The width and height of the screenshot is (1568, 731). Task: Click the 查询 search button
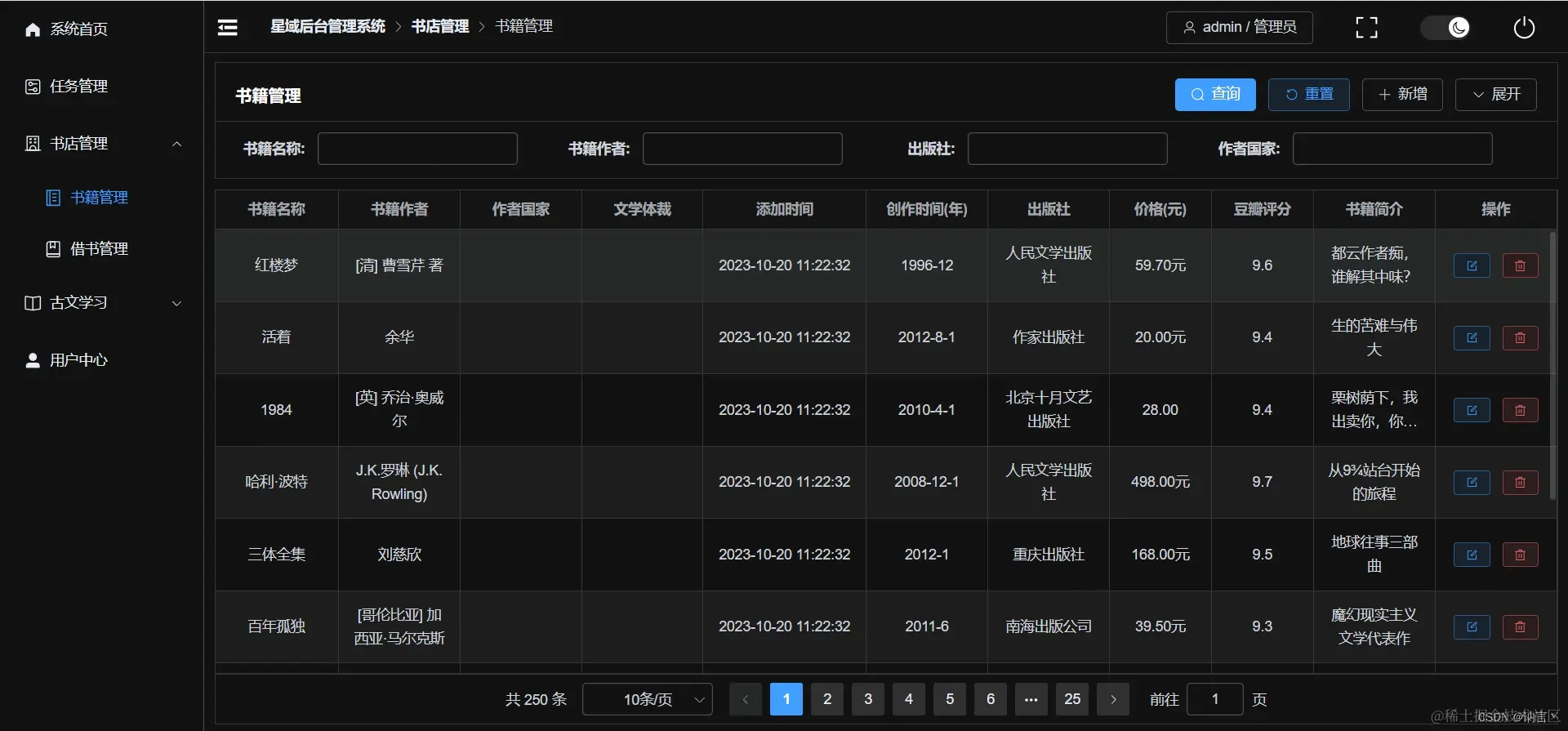coord(1215,95)
